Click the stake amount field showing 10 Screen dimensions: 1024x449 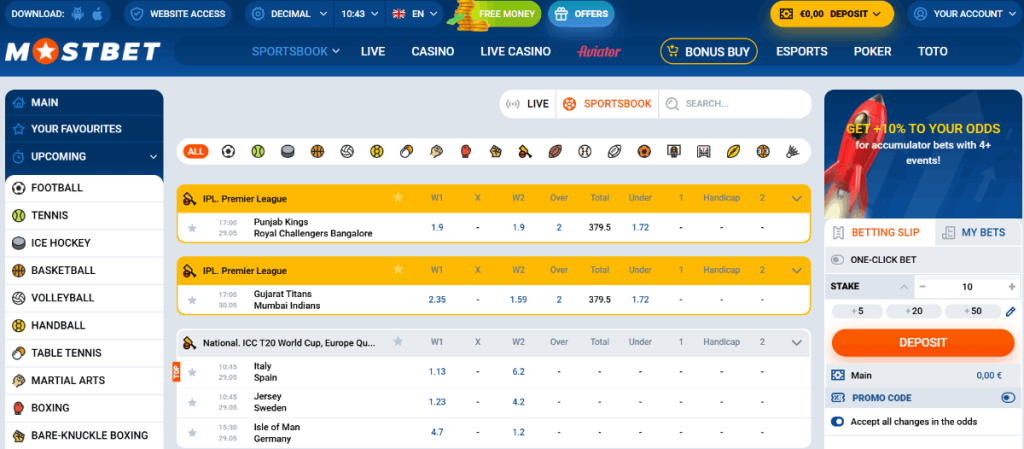coord(967,286)
